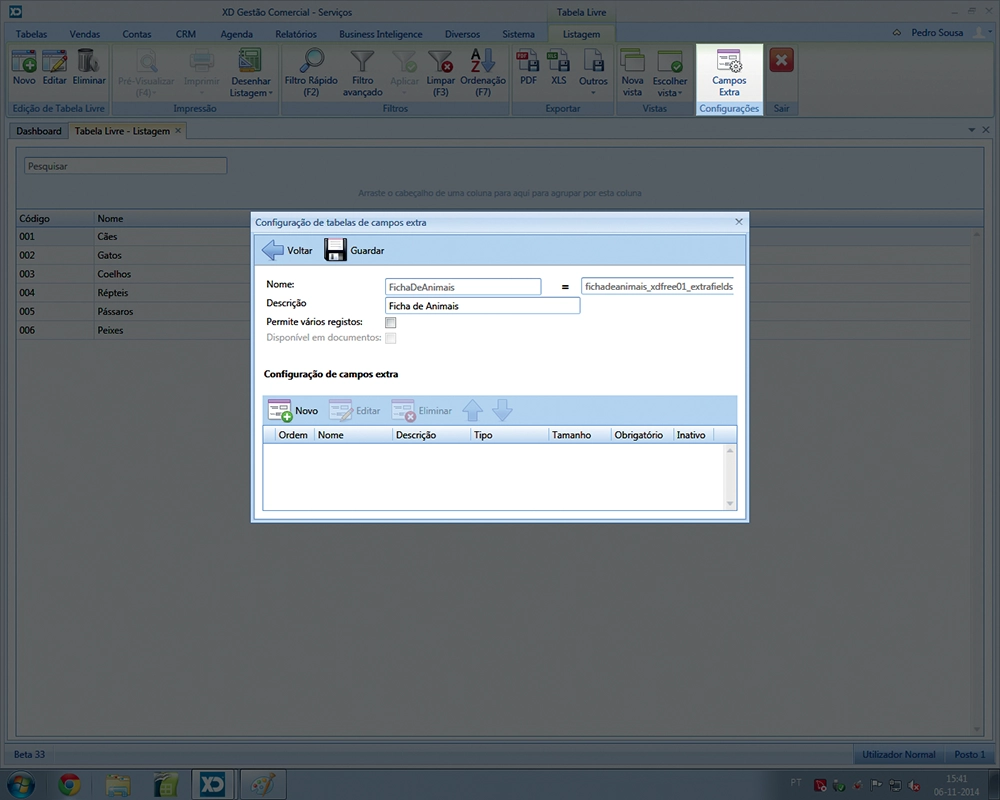Open Chrome from the Windows taskbar
This screenshot has width=1000, height=800.
coord(69,783)
